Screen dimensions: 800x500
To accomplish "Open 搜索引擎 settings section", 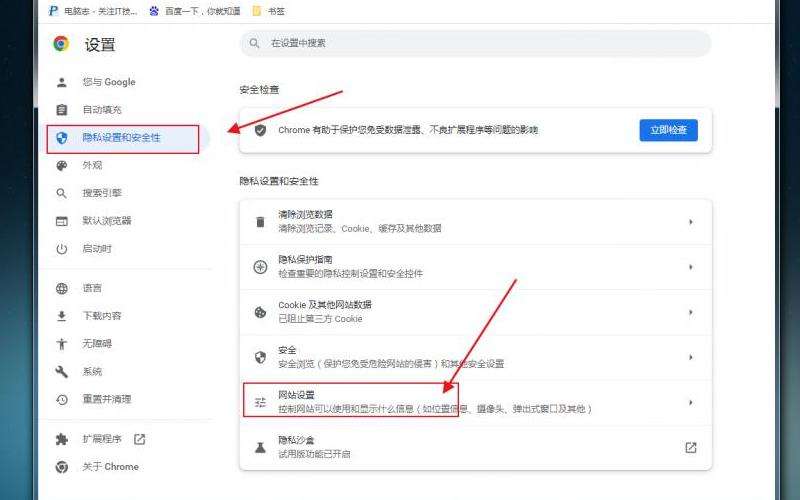I will click(x=102, y=193).
